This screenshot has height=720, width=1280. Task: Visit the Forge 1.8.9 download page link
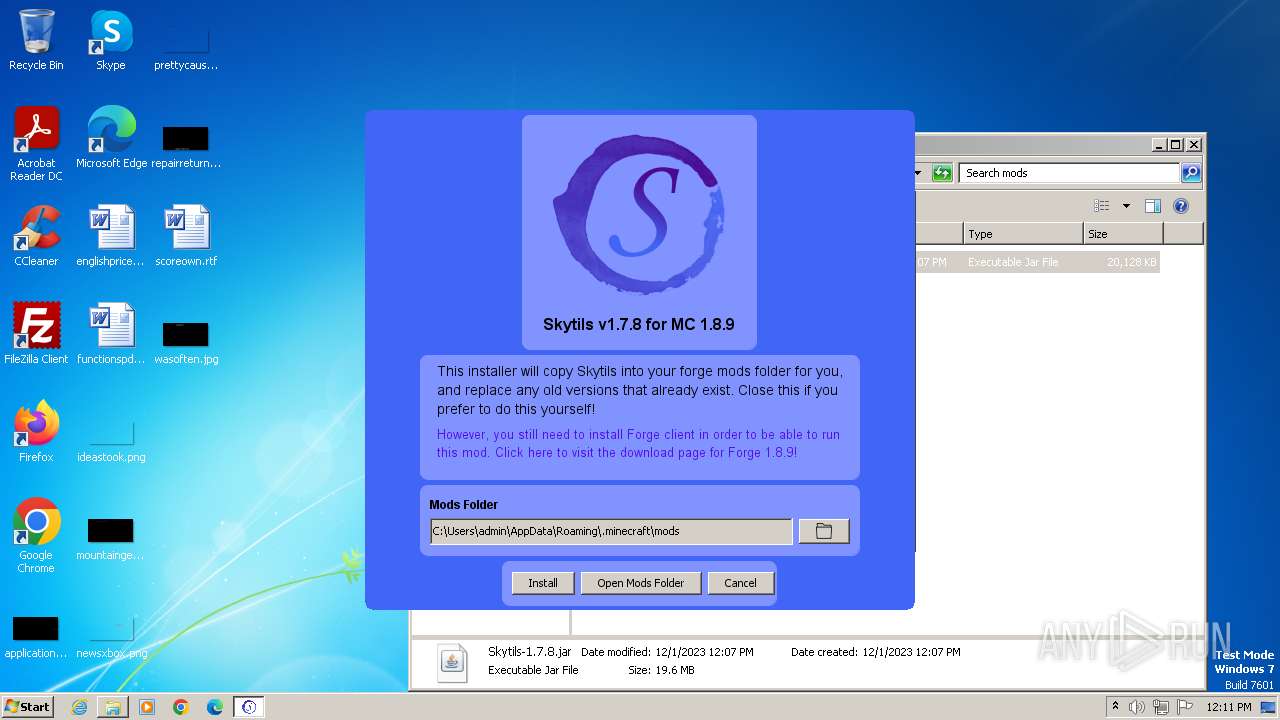point(638,443)
